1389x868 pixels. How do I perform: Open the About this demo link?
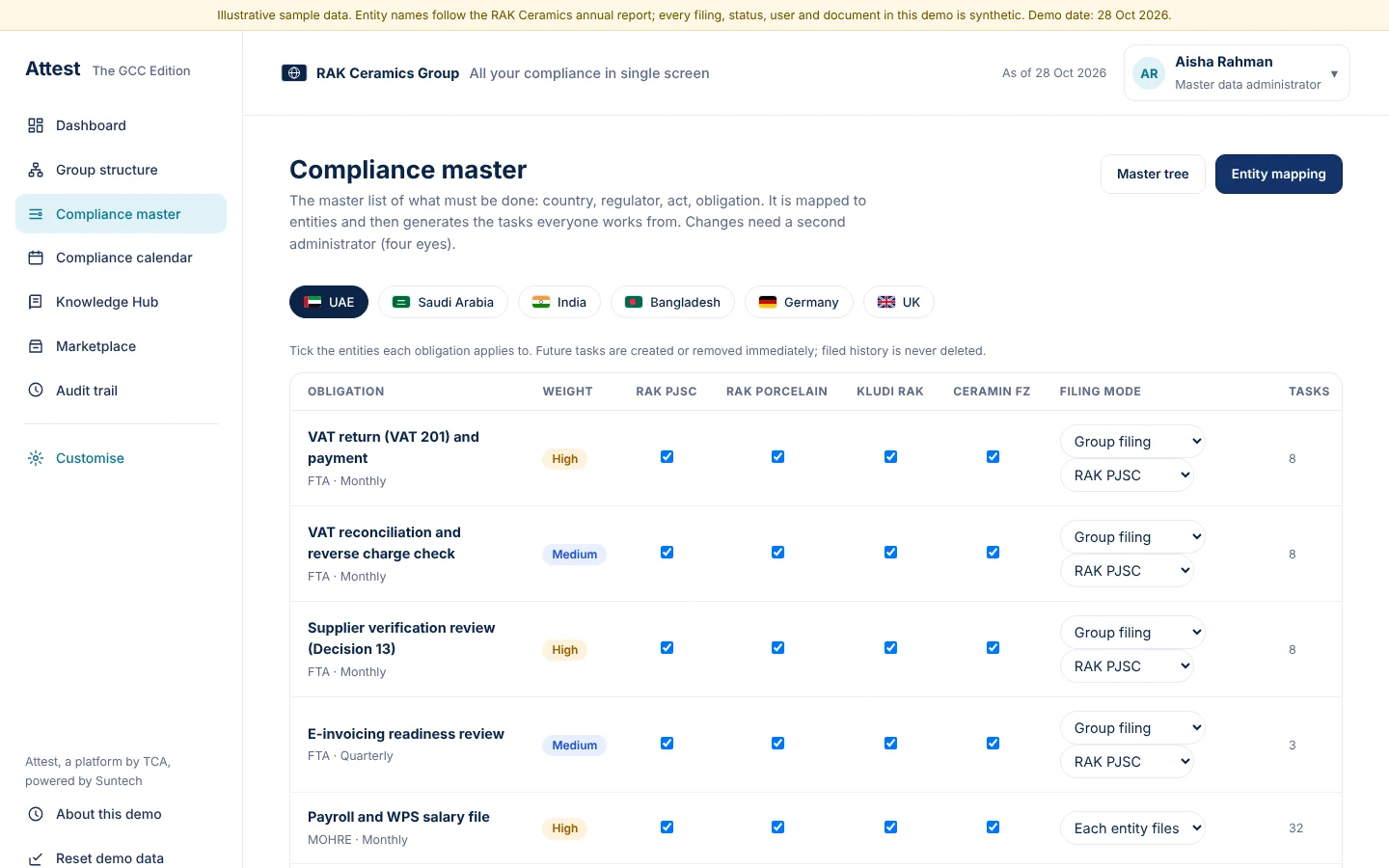121,814
